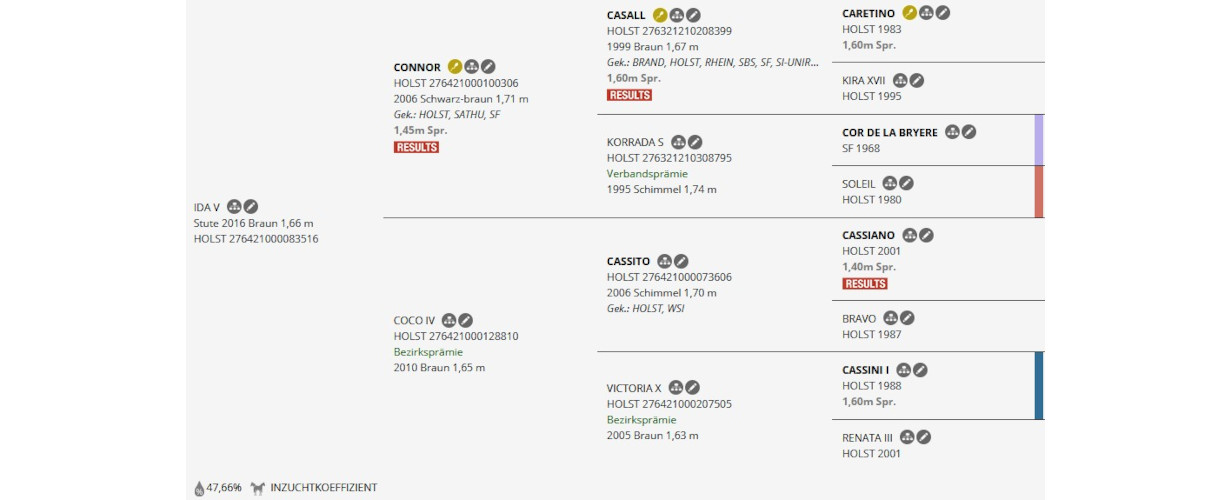Open the pedigree tree icon for BRAVO
This screenshot has height=500, width=1232.
coord(891,318)
